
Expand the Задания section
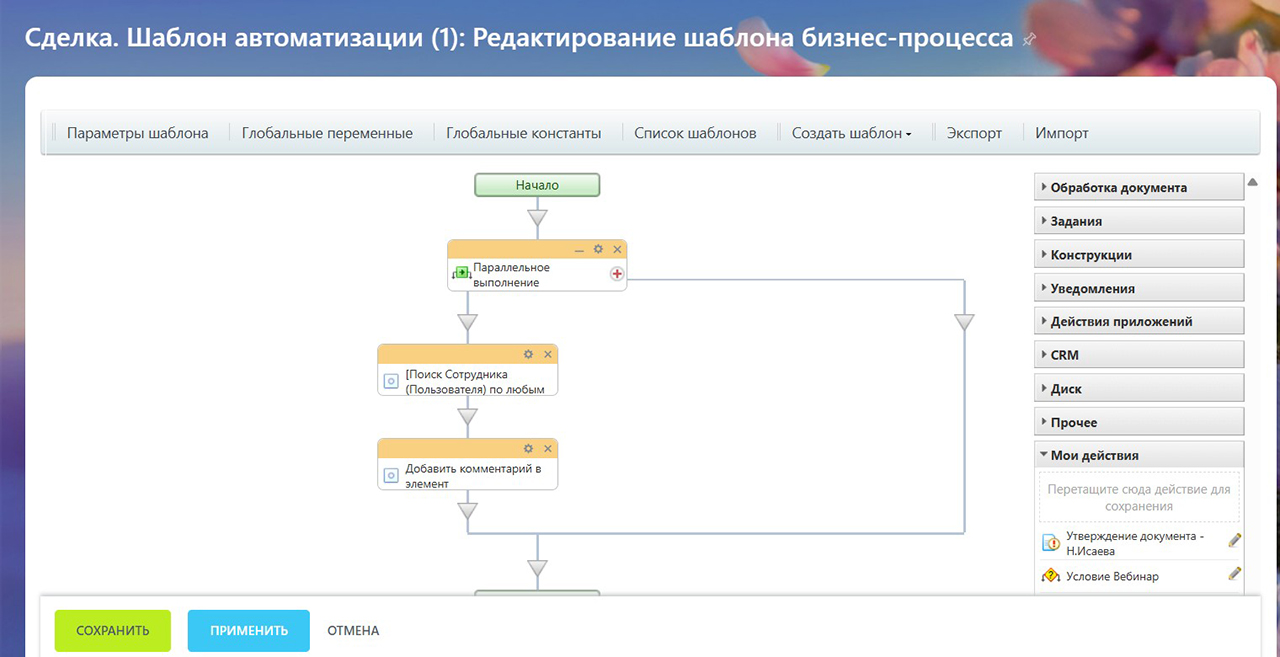1139,221
